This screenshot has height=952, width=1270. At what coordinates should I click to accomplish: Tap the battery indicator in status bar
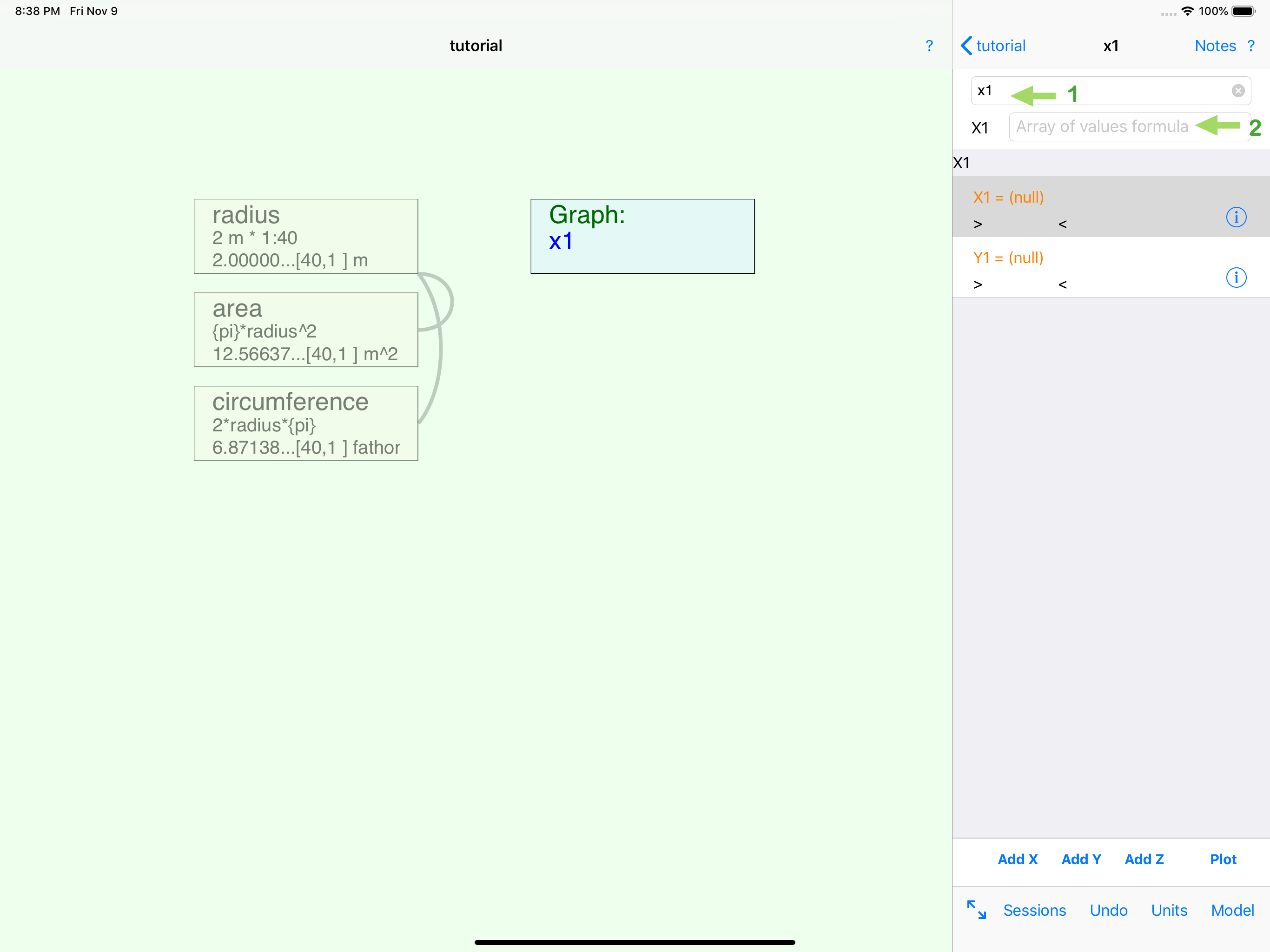[1244, 12]
